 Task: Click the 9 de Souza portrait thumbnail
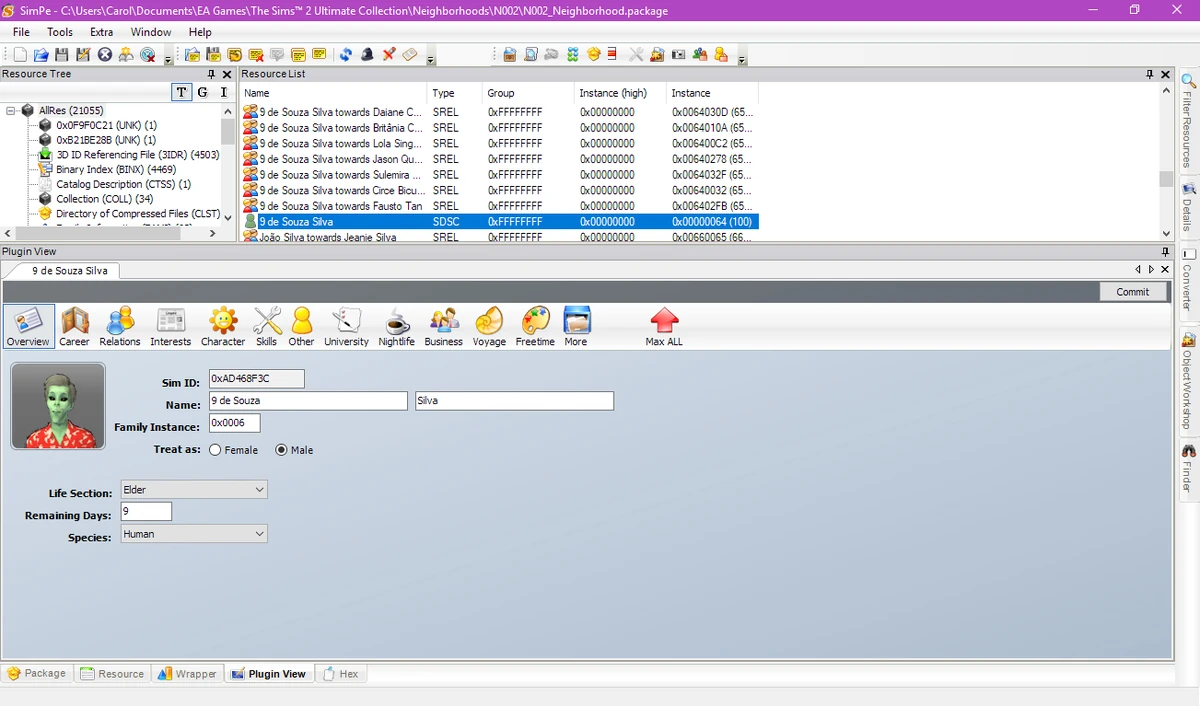click(57, 405)
